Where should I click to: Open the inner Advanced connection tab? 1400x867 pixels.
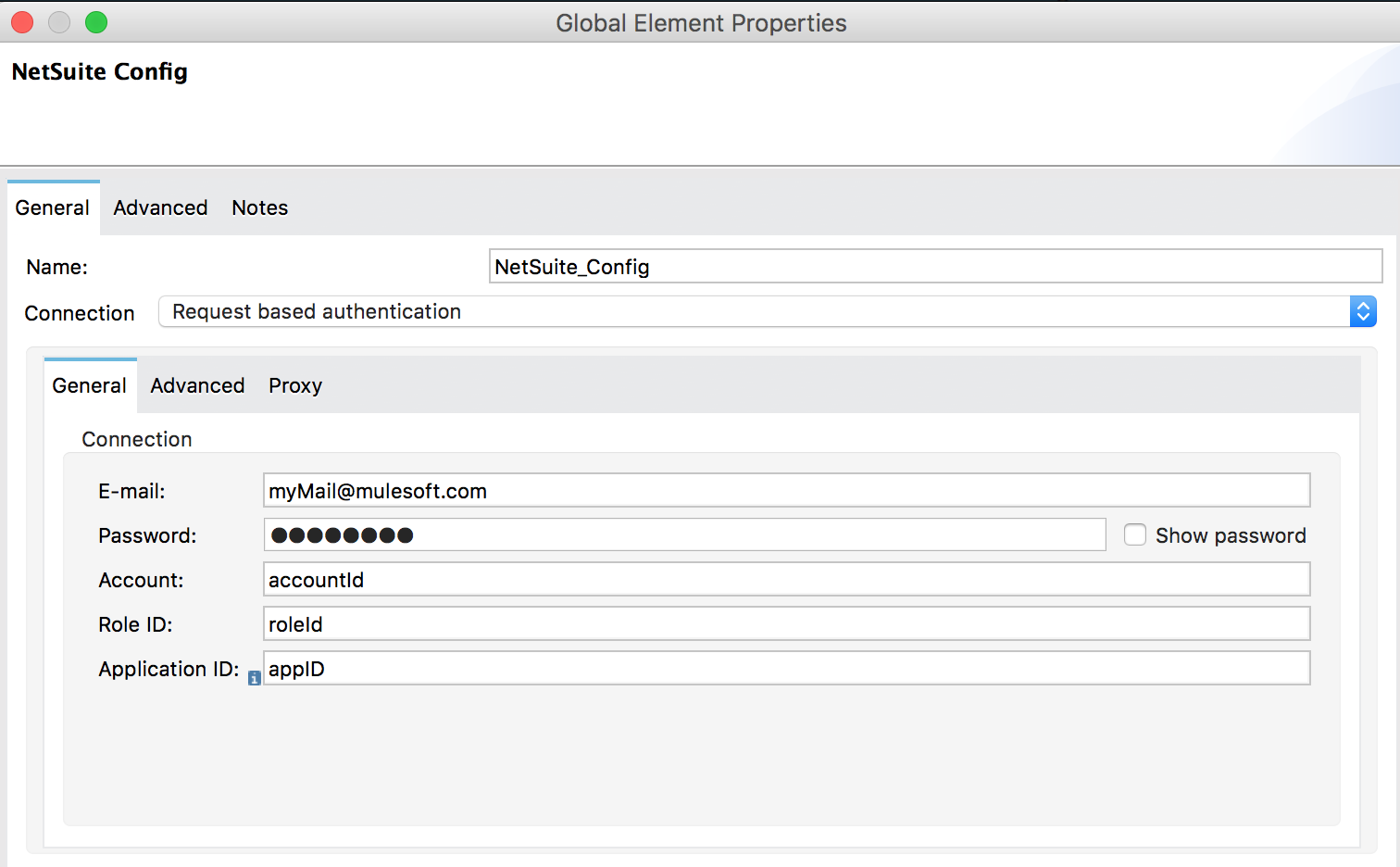[x=196, y=385]
